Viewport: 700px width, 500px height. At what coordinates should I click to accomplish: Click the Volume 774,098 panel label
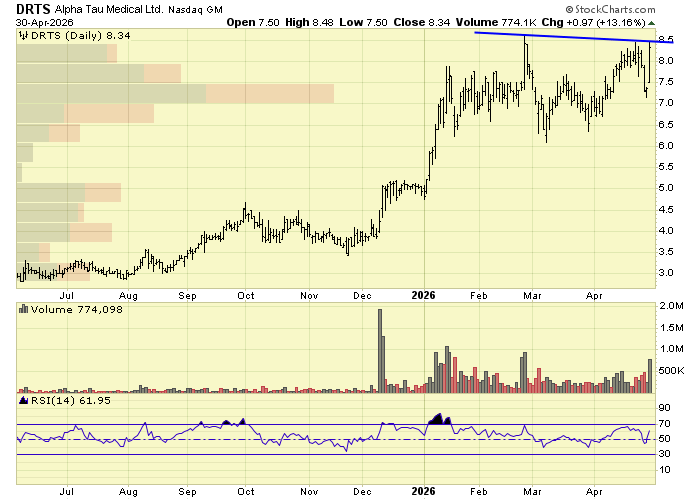(x=76, y=309)
